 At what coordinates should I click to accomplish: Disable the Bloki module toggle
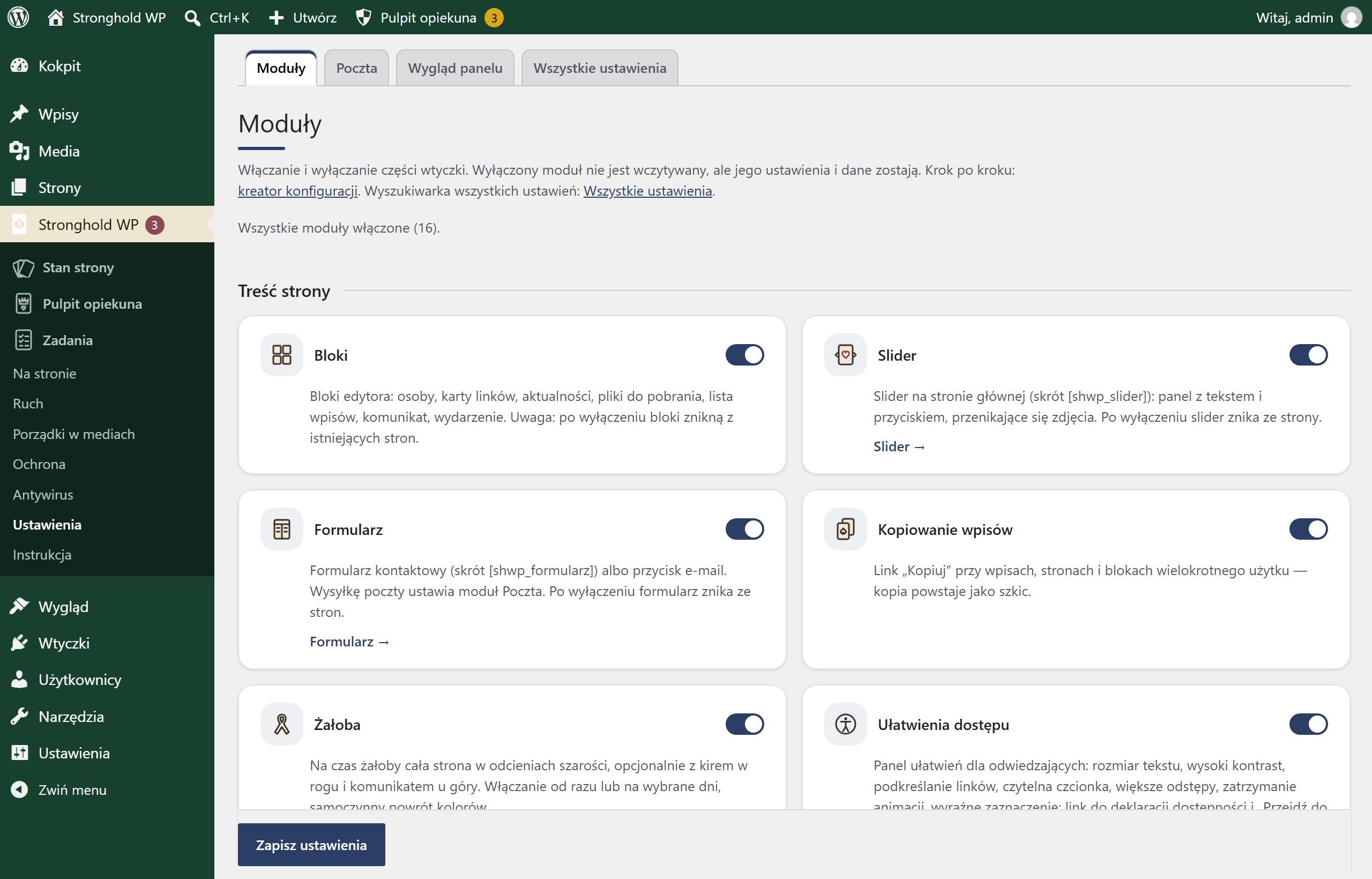[744, 354]
